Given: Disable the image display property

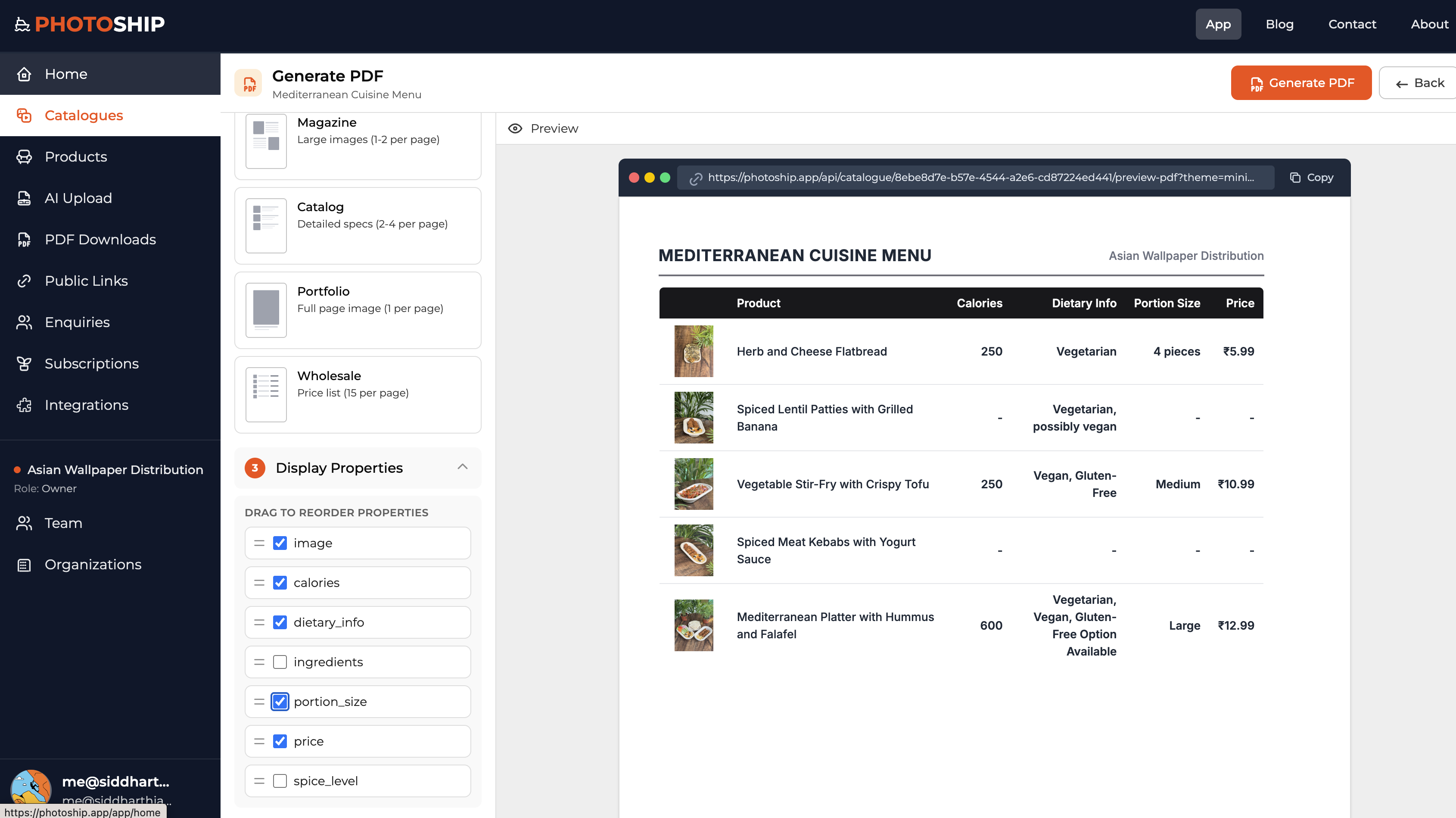Looking at the screenshot, I should click(x=280, y=543).
